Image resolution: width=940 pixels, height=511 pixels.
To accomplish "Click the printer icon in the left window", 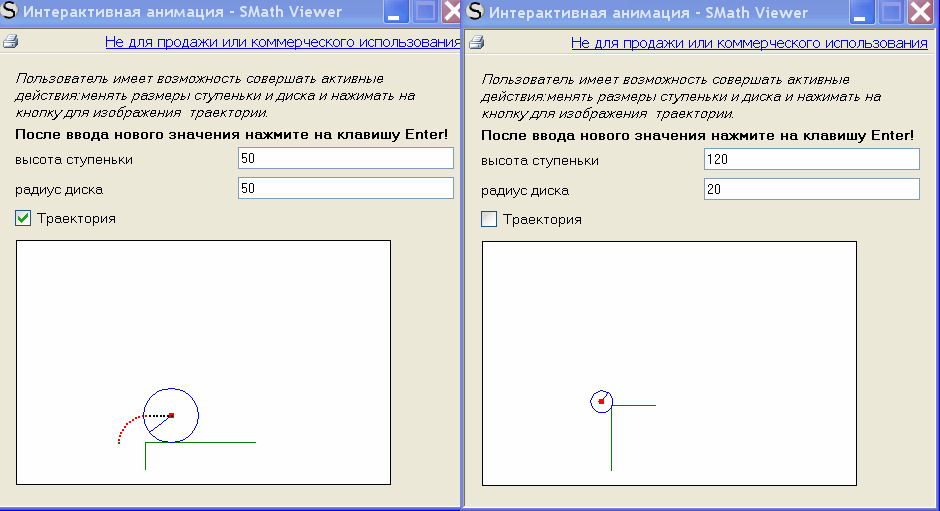I will [10, 43].
